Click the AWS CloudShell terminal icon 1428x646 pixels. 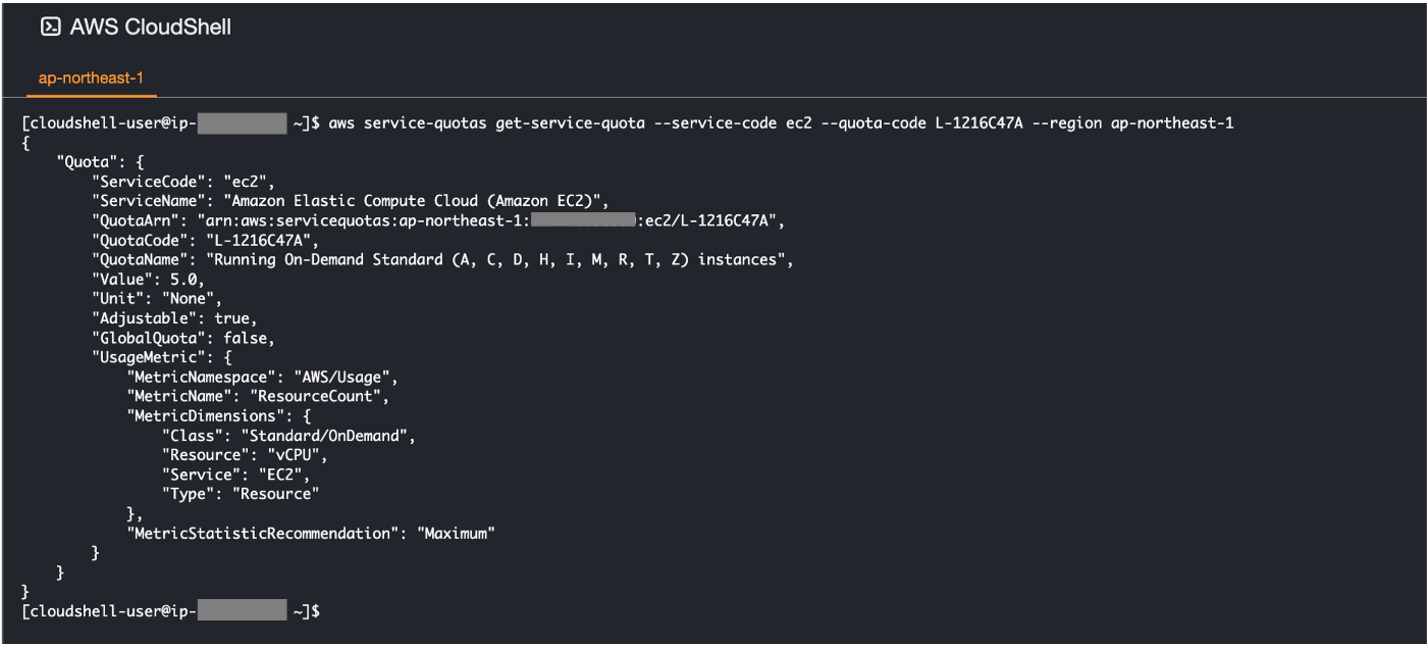[x=51, y=28]
